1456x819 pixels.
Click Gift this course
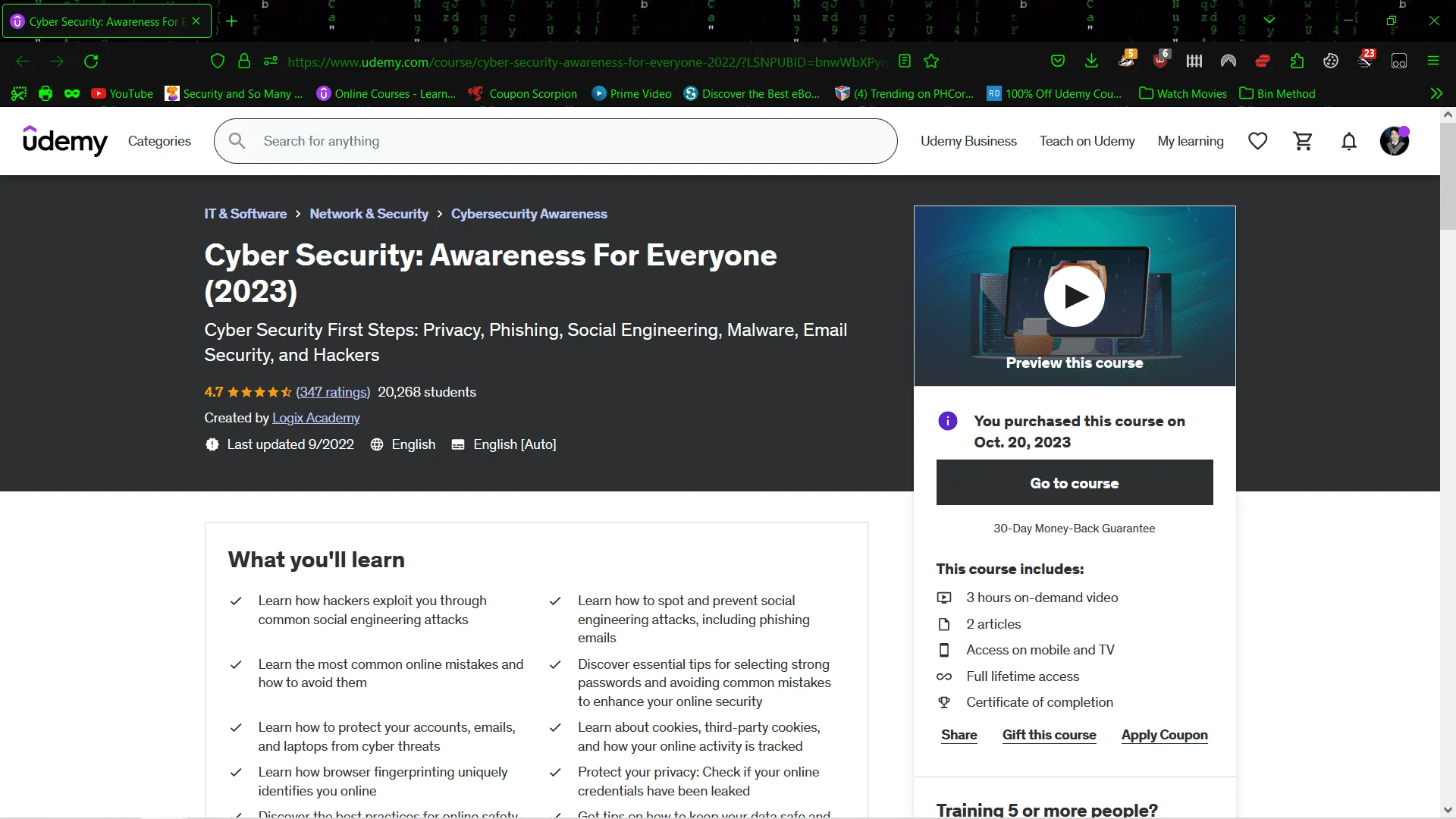(1050, 735)
